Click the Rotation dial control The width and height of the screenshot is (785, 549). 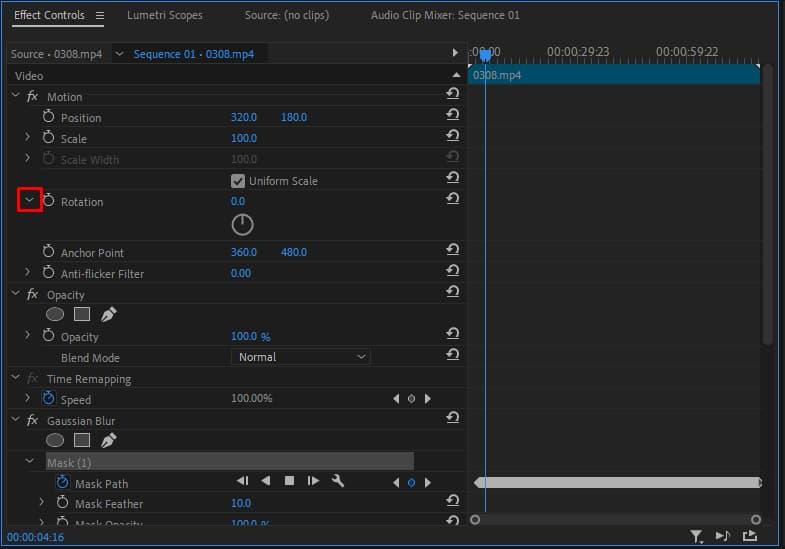pos(242,225)
